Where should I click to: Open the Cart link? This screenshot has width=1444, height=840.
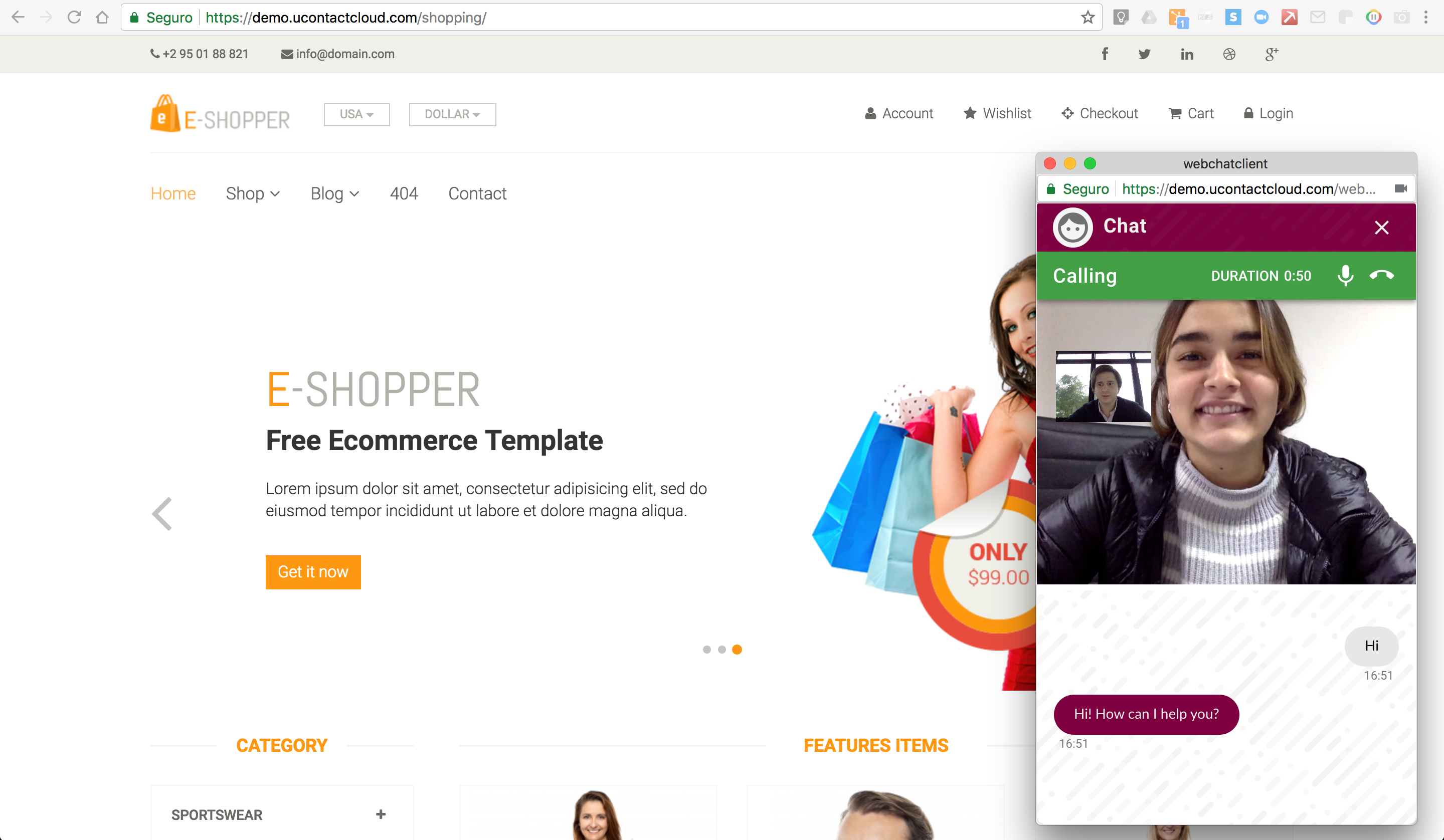coord(1191,113)
